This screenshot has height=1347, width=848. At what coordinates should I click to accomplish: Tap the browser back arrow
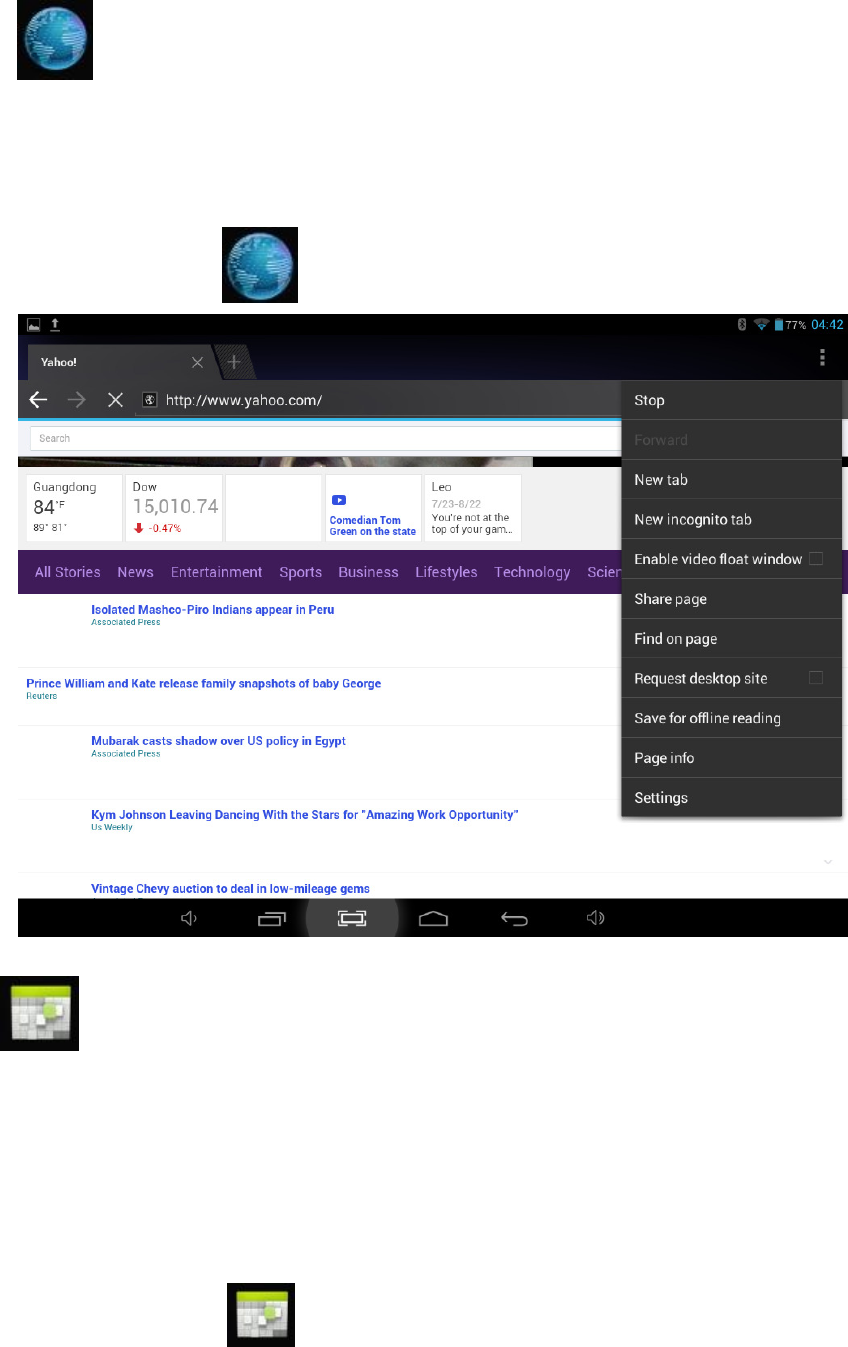click(38, 400)
